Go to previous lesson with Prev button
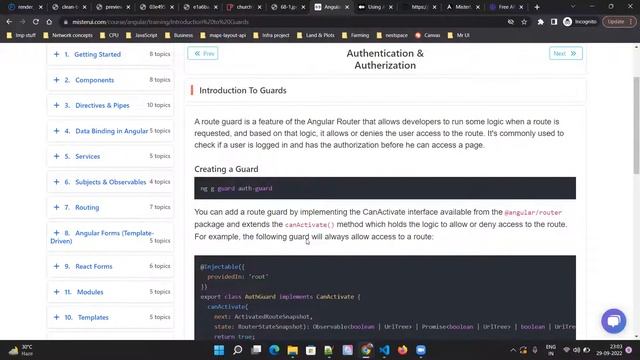 click(203, 53)
